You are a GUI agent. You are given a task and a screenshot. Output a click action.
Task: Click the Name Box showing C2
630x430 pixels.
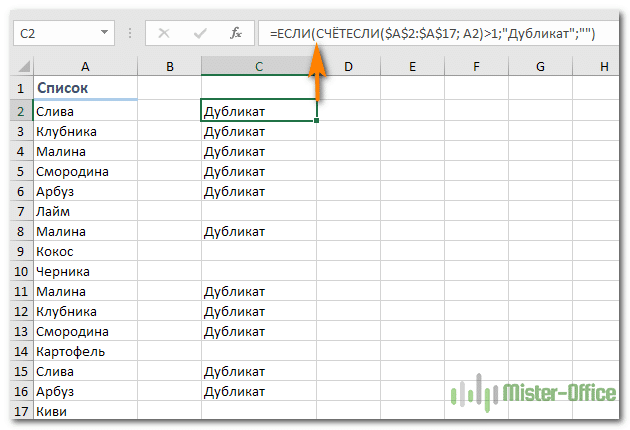(x=60, y=33)
